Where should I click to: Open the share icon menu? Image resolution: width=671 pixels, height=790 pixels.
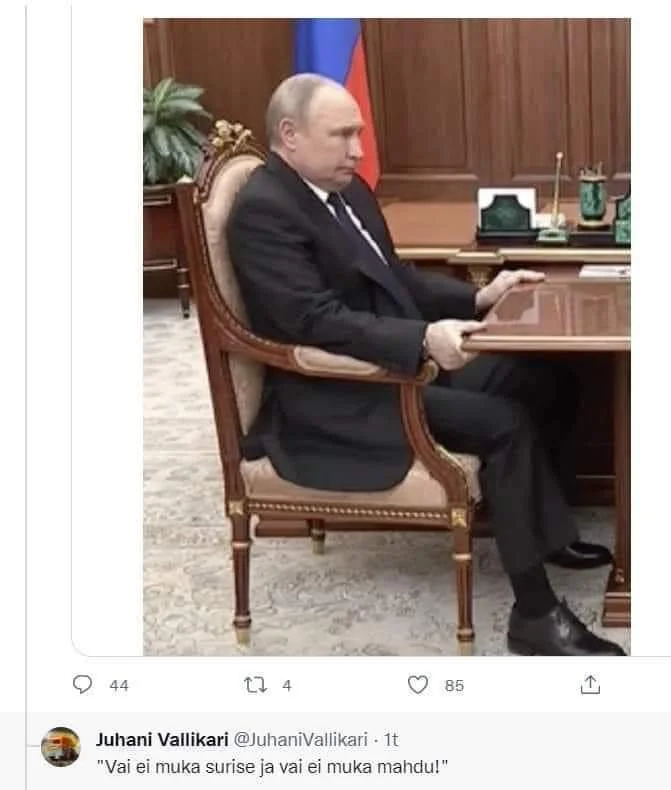591,685
